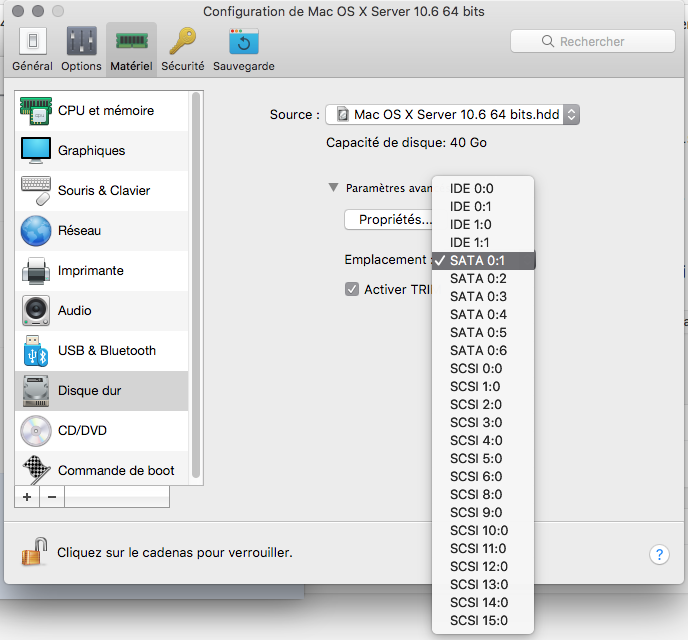The image size is (688, 640).
Task: Choose SATA 0:6 from location menu
Action: (483, 350)
